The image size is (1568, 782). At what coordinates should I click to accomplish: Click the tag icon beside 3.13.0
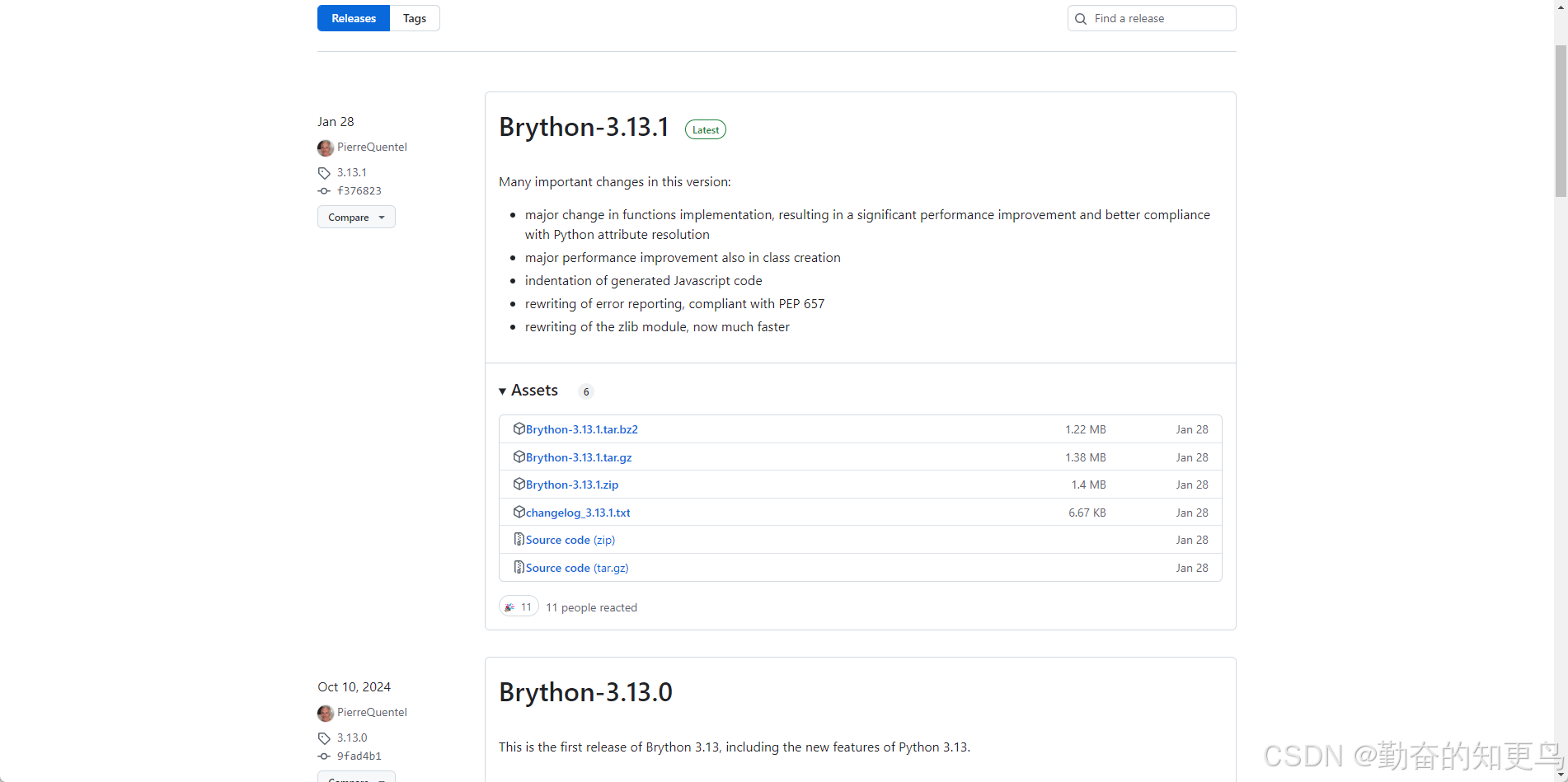click(324, 738)
